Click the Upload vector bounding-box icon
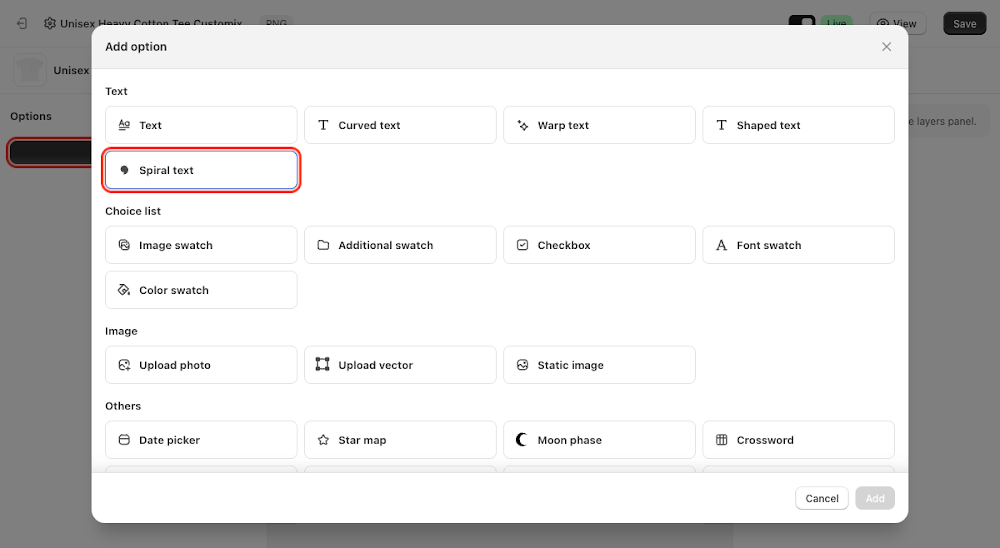Image resolution: width=1000 pixels, height=548 pixels. (x=323, y=364)
